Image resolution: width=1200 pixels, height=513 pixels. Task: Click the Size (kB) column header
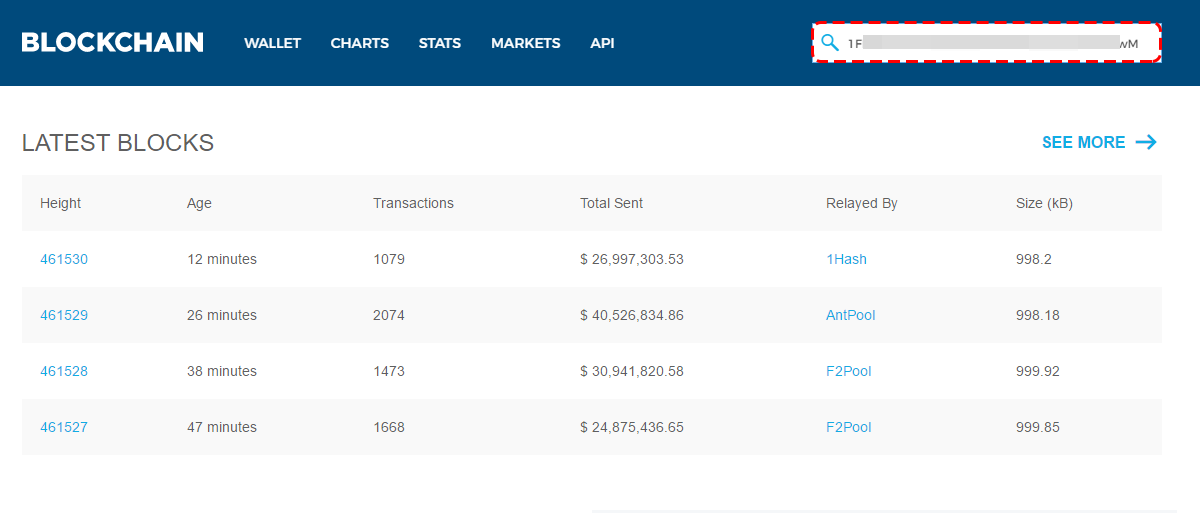1044,203
